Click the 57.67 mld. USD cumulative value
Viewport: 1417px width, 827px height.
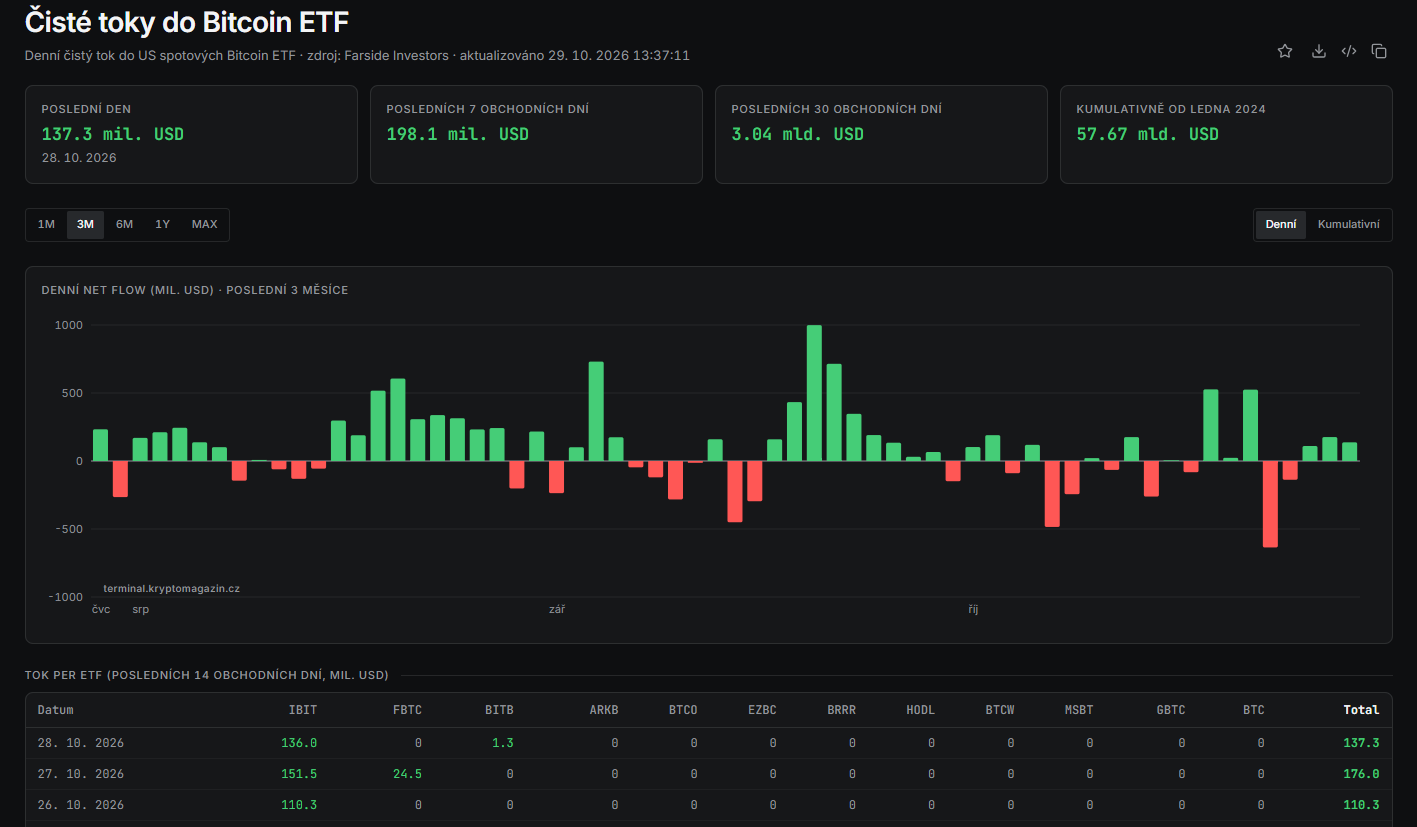coord(1147,134)
